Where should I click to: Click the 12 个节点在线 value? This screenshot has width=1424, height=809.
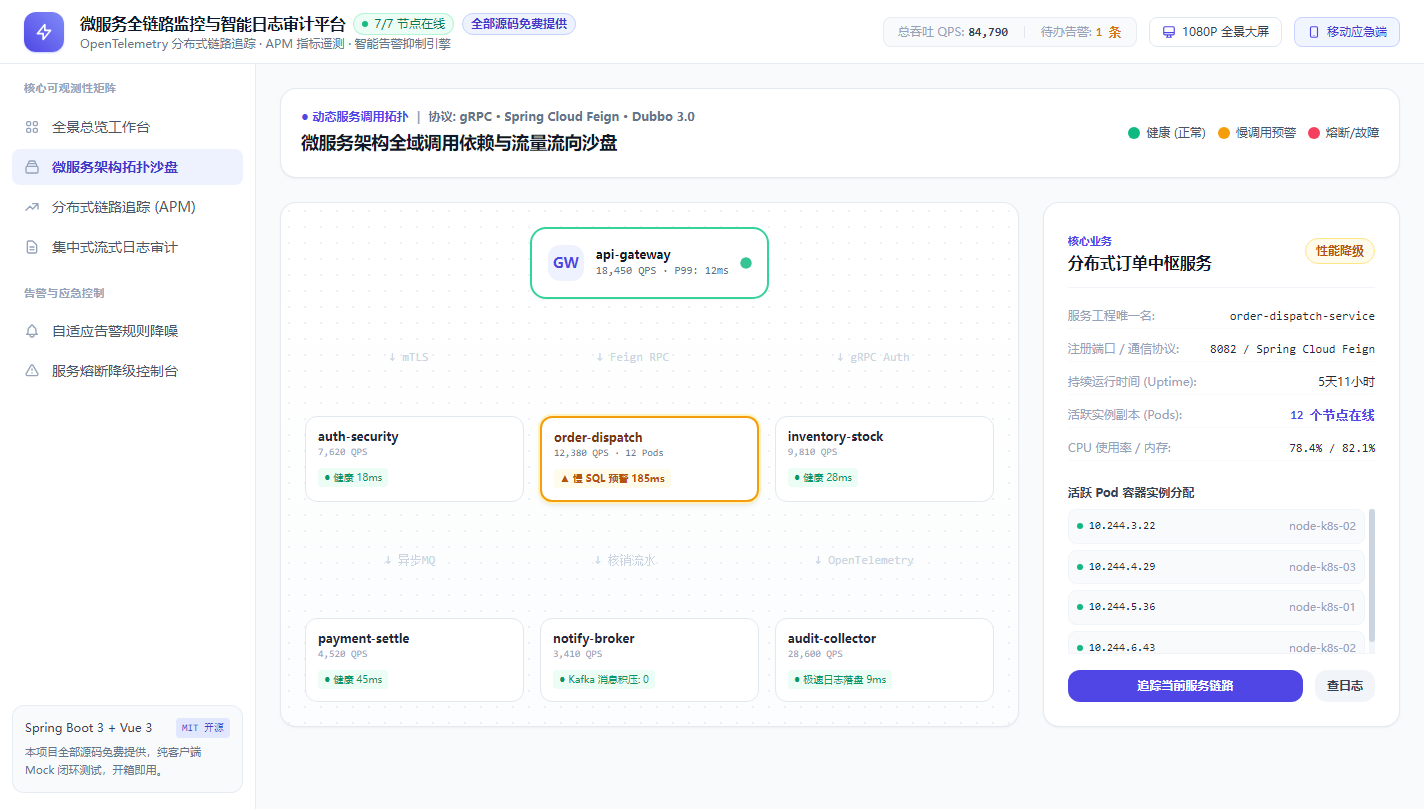pyautogui.click(x=1332, y=415)
